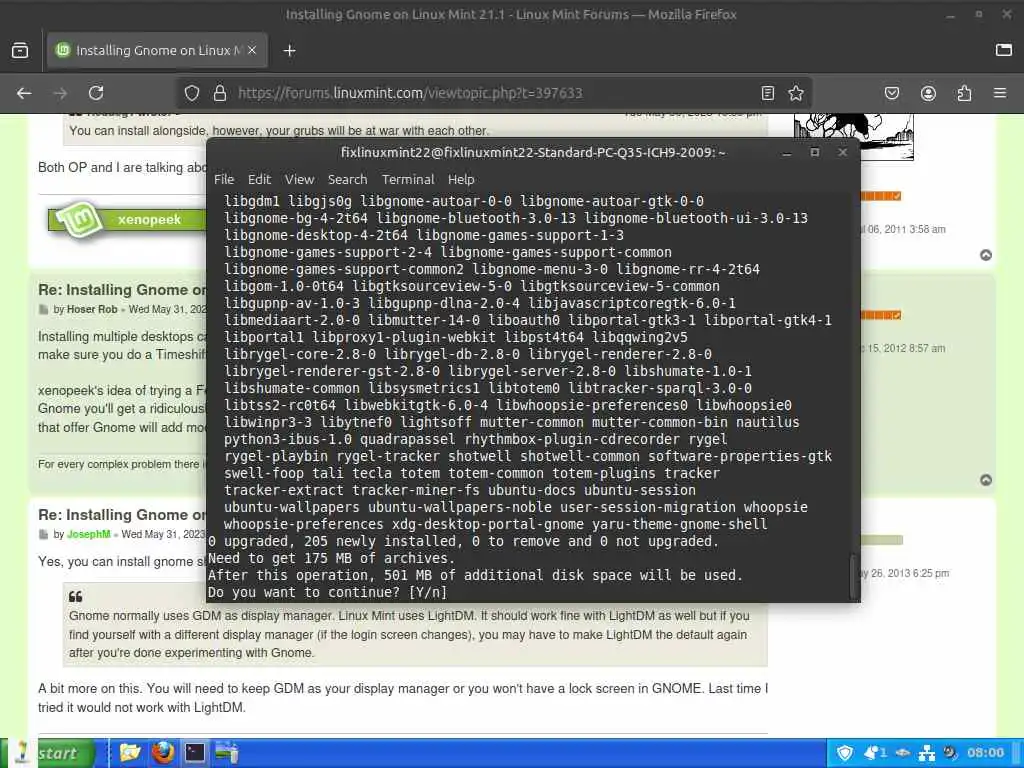Open Firefox View icon in the tab strip
This screenshot has height=768, width=1024.
(x=20, y=50)
